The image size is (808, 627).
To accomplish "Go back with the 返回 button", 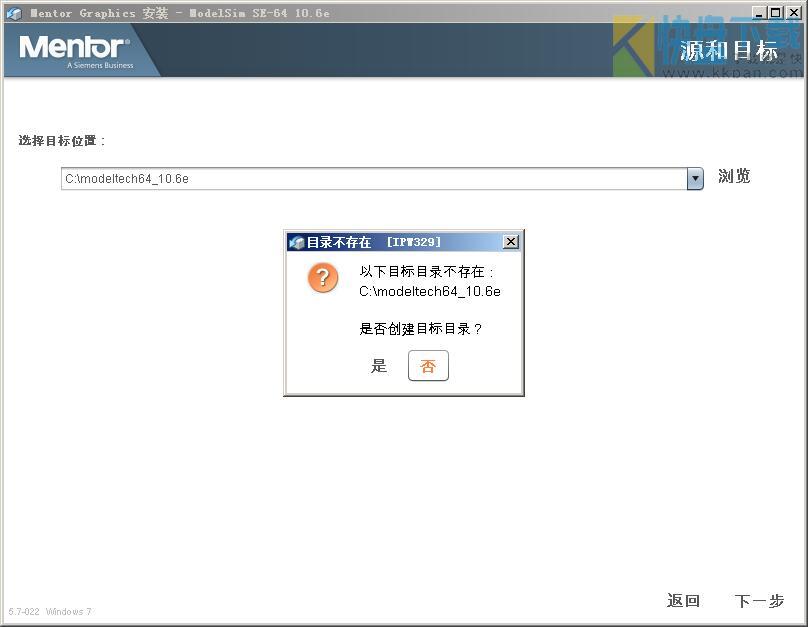I will [x=683, y=601].
